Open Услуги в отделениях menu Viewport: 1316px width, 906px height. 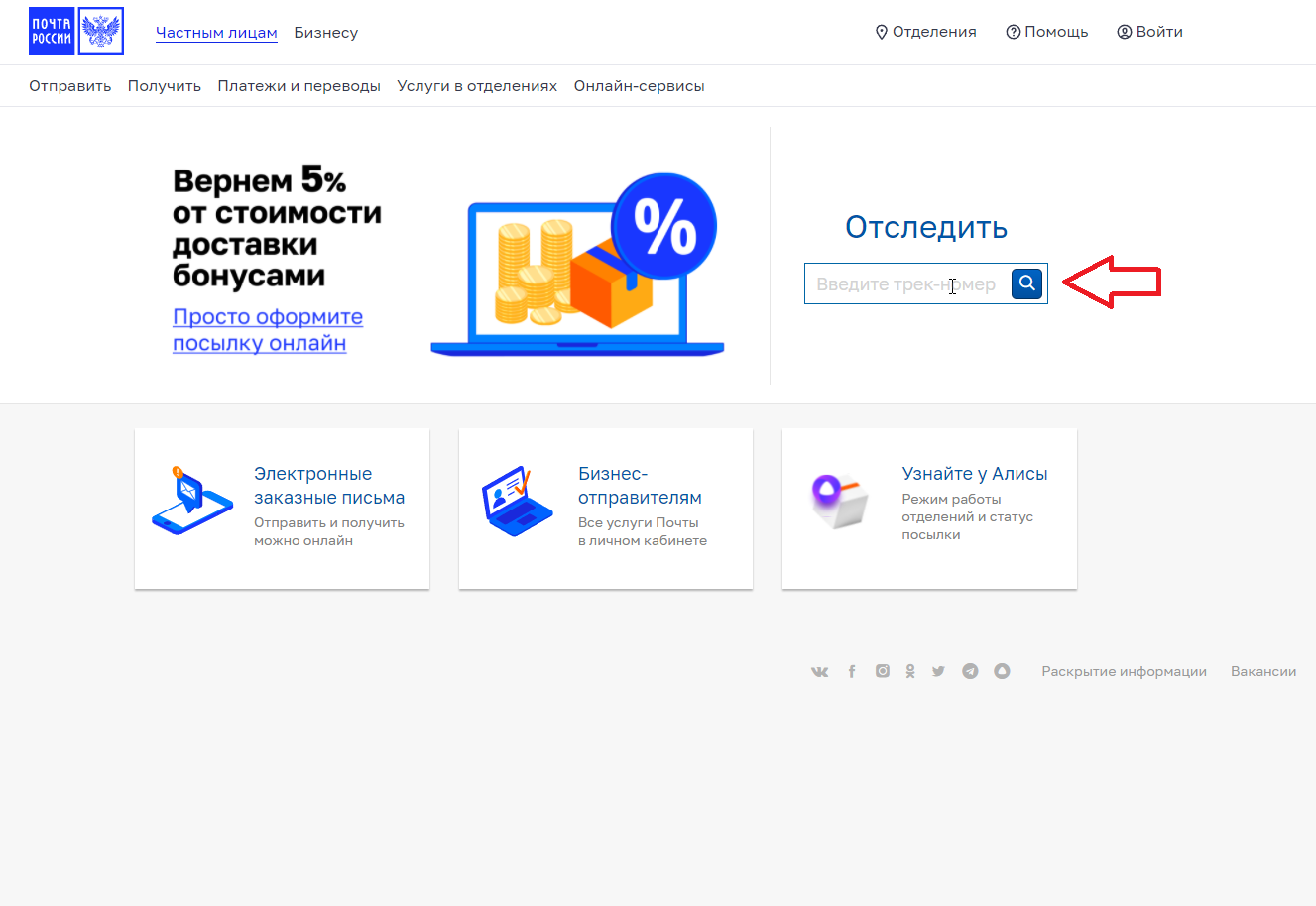[477, 86]
